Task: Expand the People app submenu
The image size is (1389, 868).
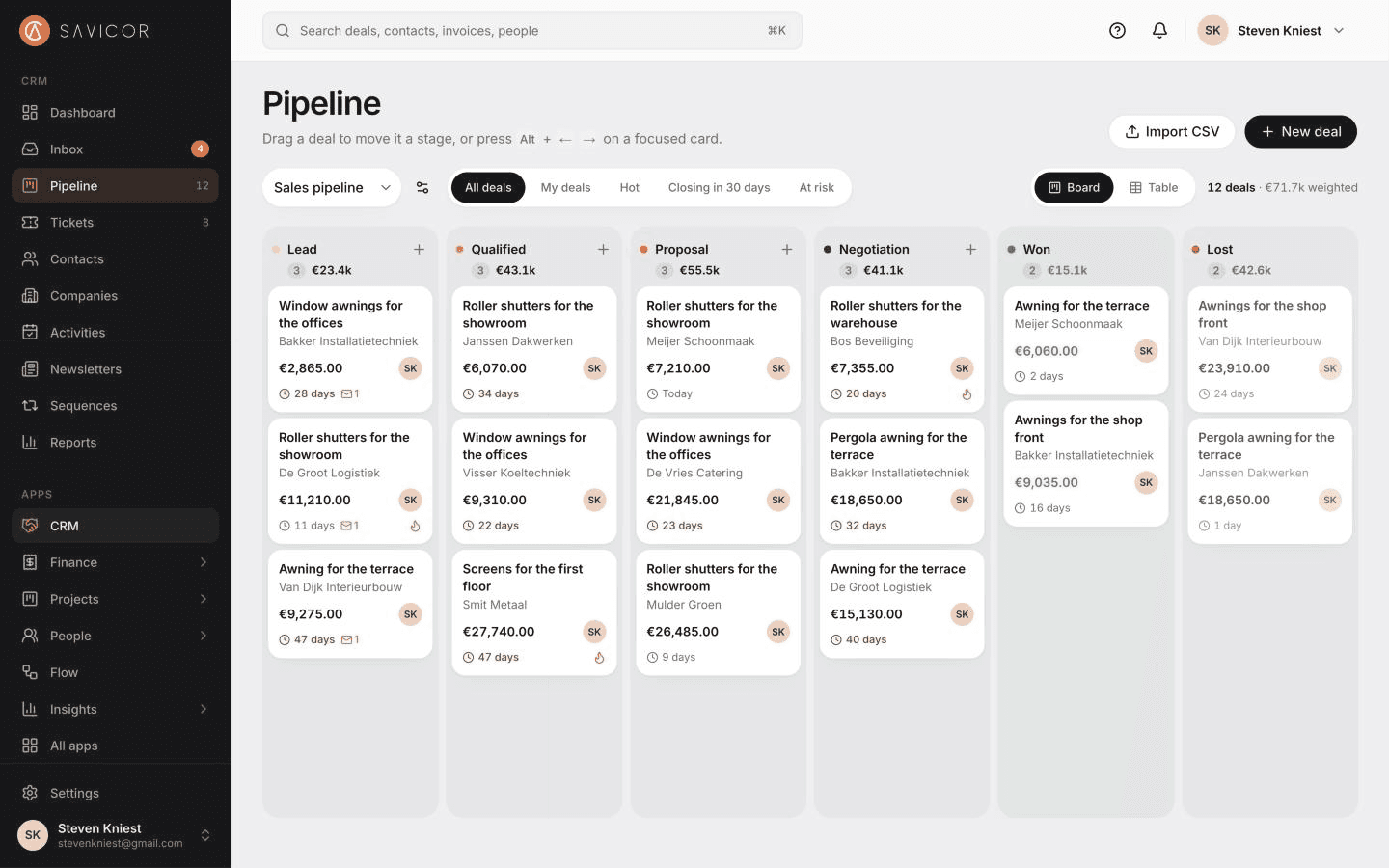Action: click(x=204, y=636)
